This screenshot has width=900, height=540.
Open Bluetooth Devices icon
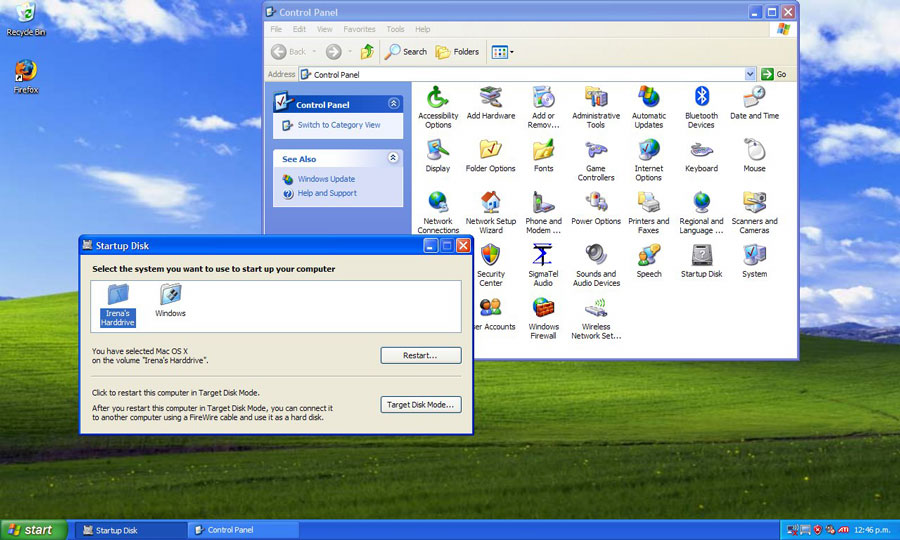701,107
